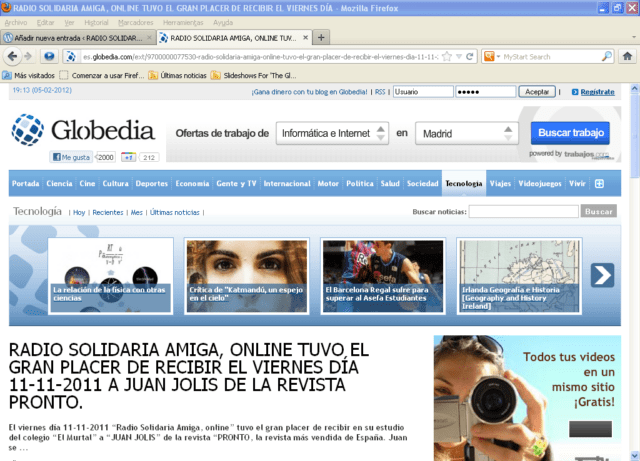The image size is (640, 461).
Task: Select the Deportes category tab
Action: pos(152,184)
